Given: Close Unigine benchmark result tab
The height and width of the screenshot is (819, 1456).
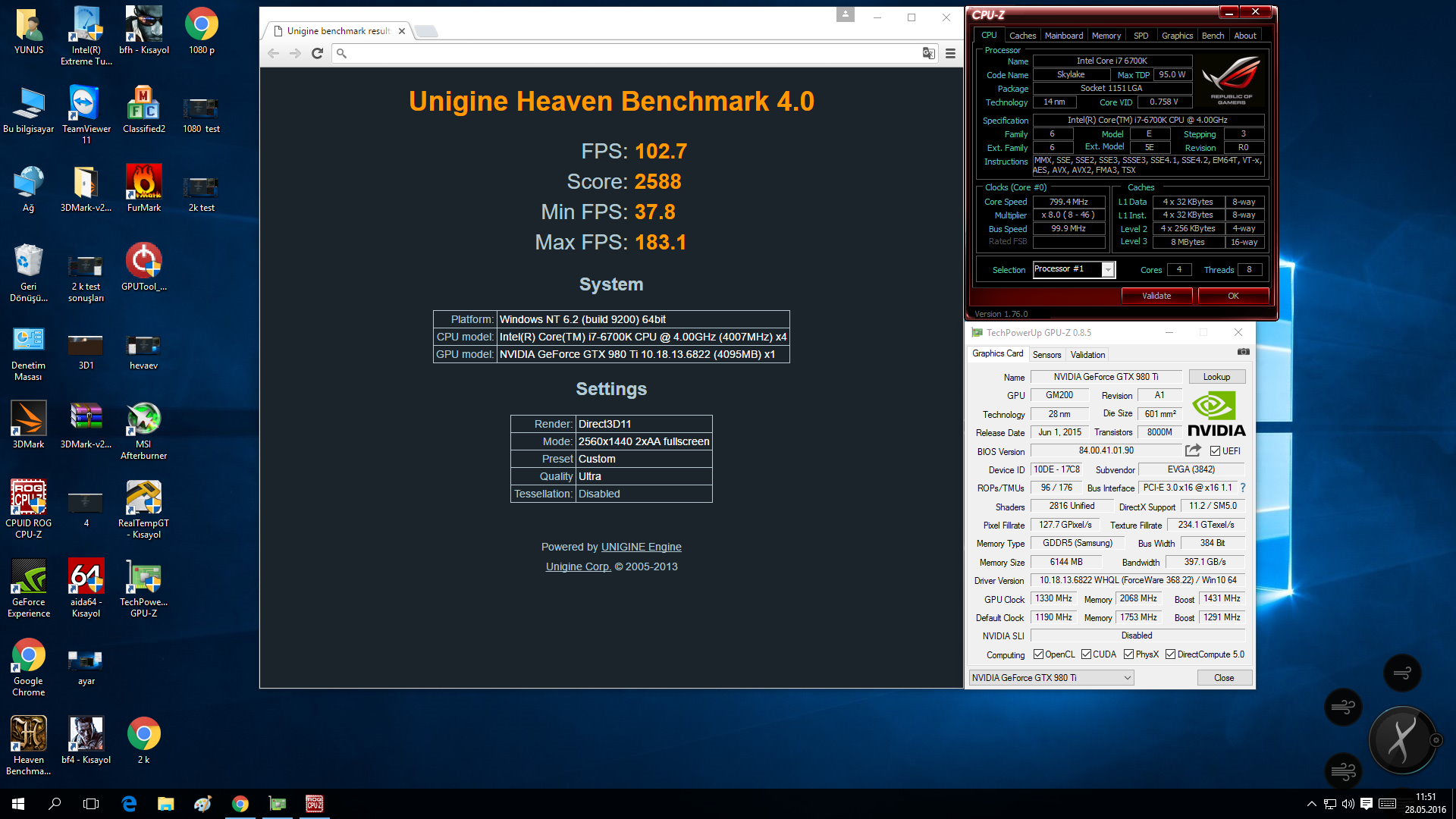Looking at the screenshot, I should (402, 31).
